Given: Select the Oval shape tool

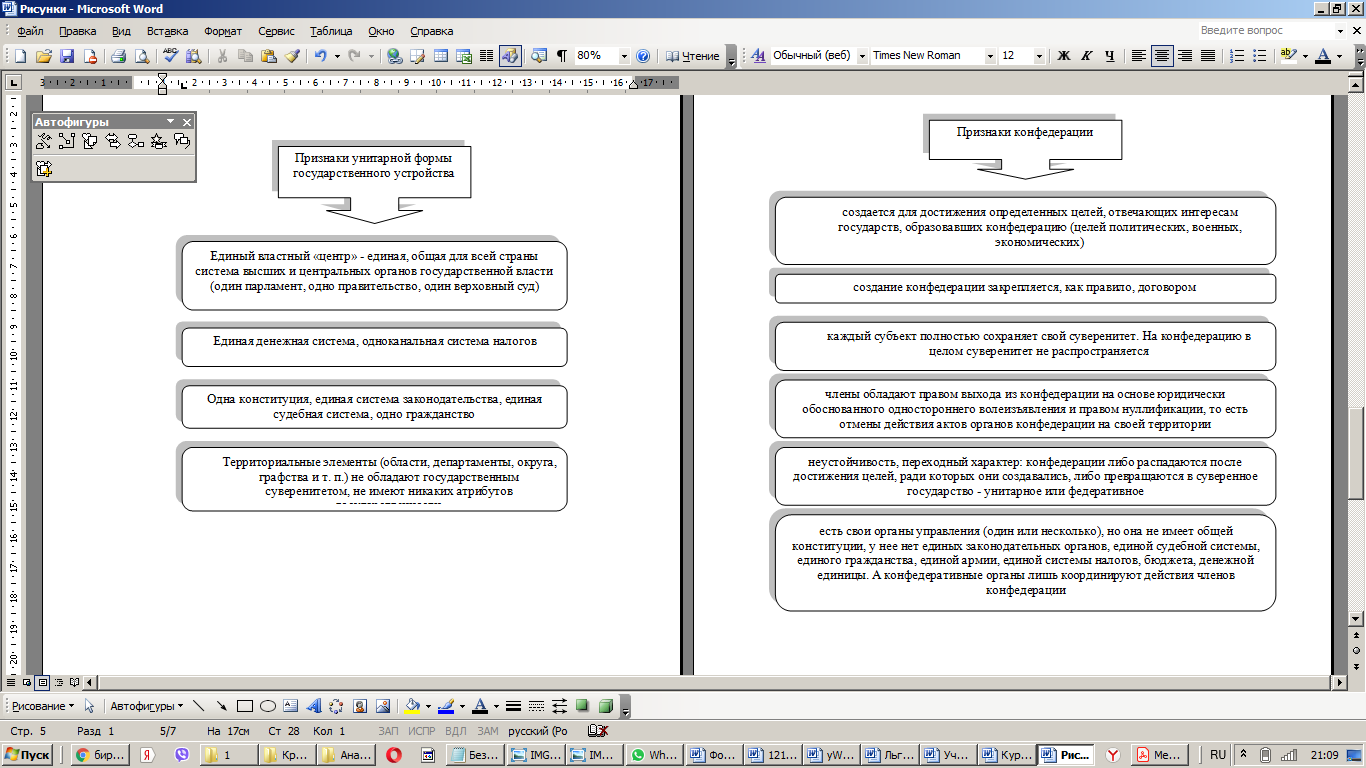Looking at the screenshot, I should pyautogui.click(x=268, y=706).
